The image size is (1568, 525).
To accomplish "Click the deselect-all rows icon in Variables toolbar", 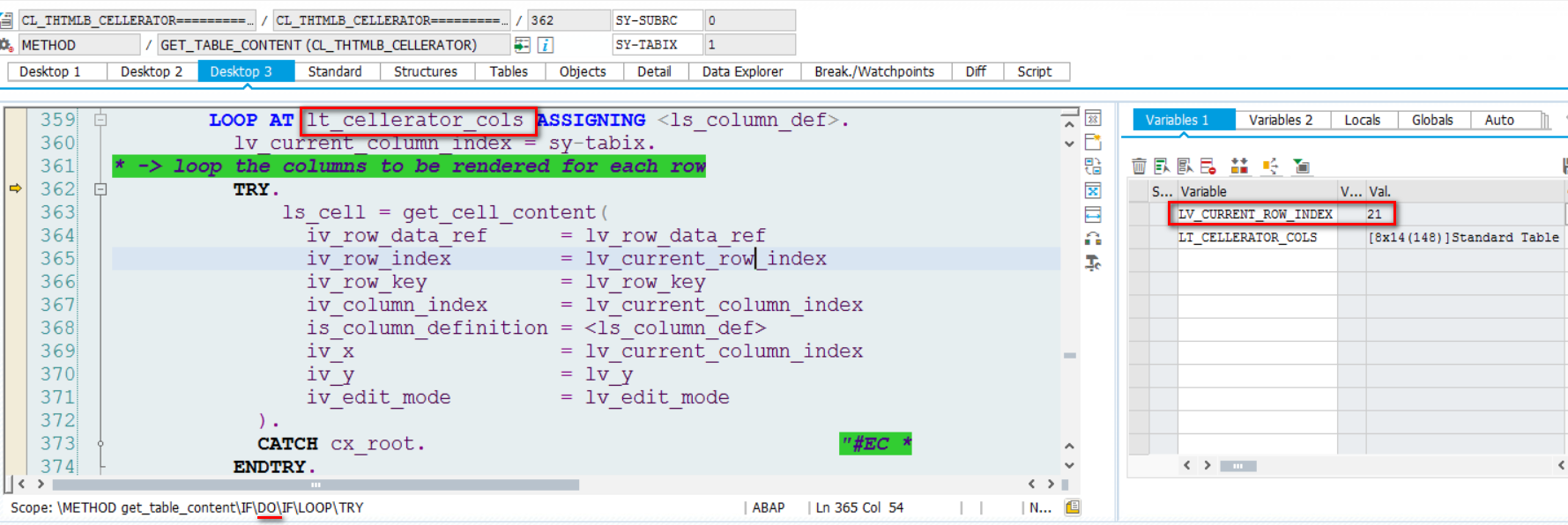I will pyautogui.click(x=1185, y=166).
